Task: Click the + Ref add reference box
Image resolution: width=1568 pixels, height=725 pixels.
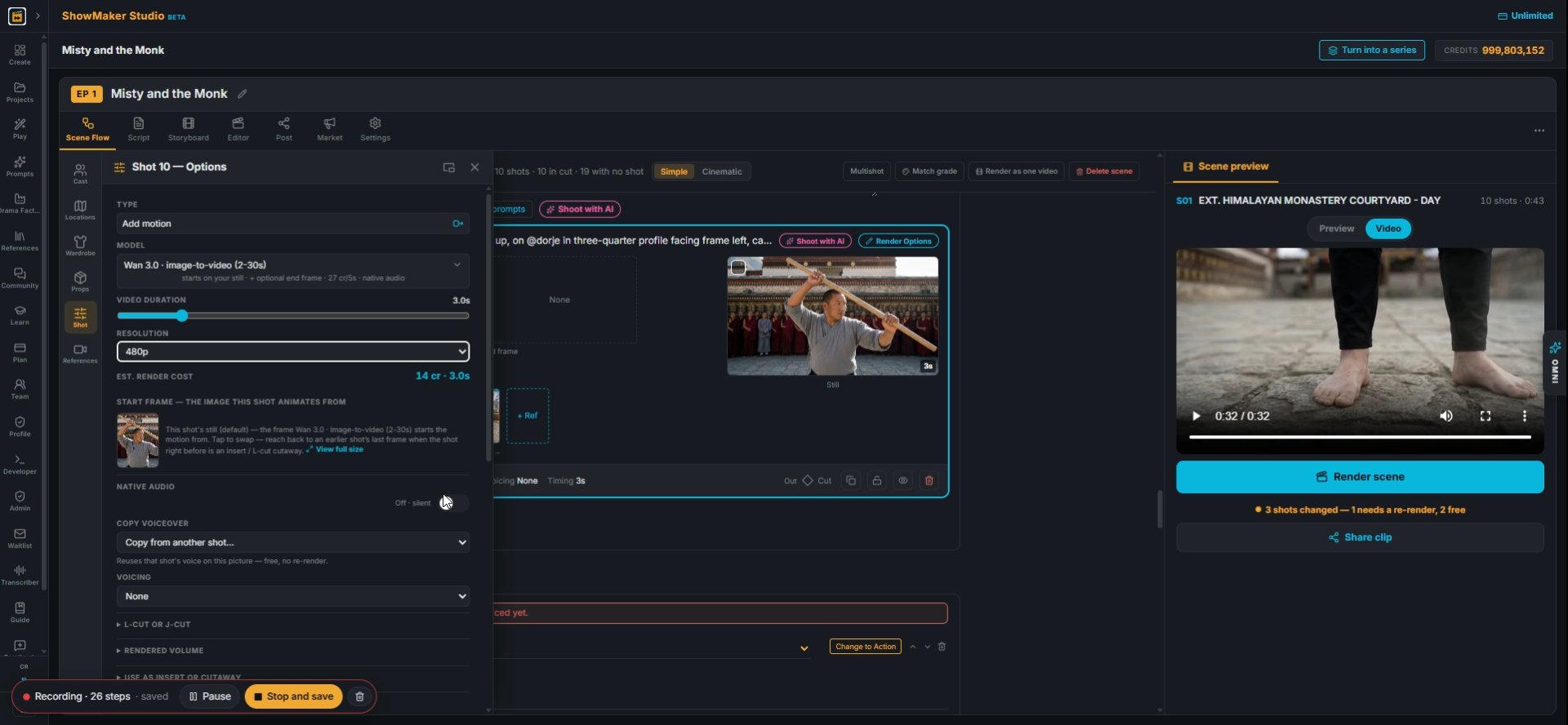Action: point(528,416)
